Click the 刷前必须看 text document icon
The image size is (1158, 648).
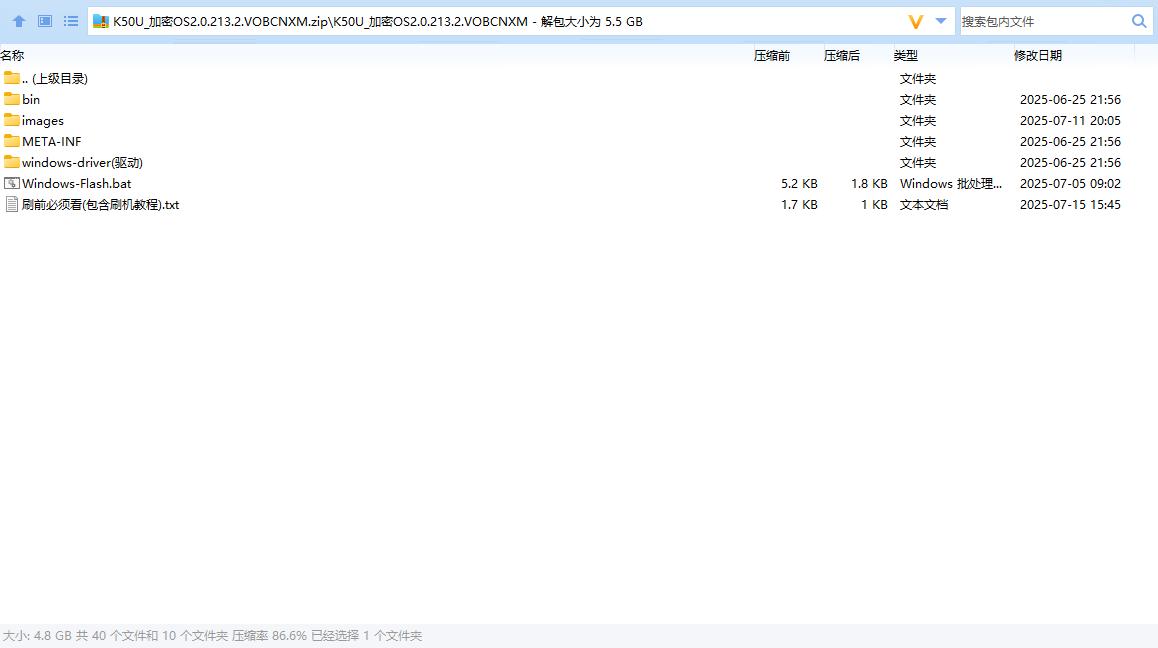[x=12, y=205]
